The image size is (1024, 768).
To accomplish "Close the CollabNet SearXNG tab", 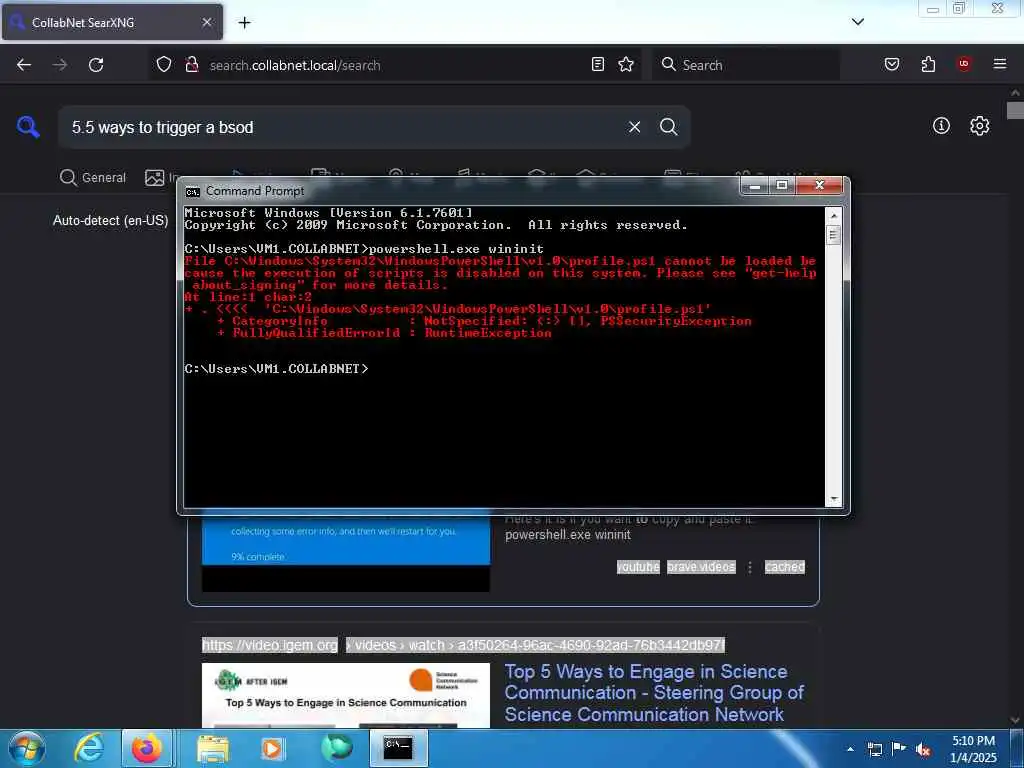I will coord(207,22).
